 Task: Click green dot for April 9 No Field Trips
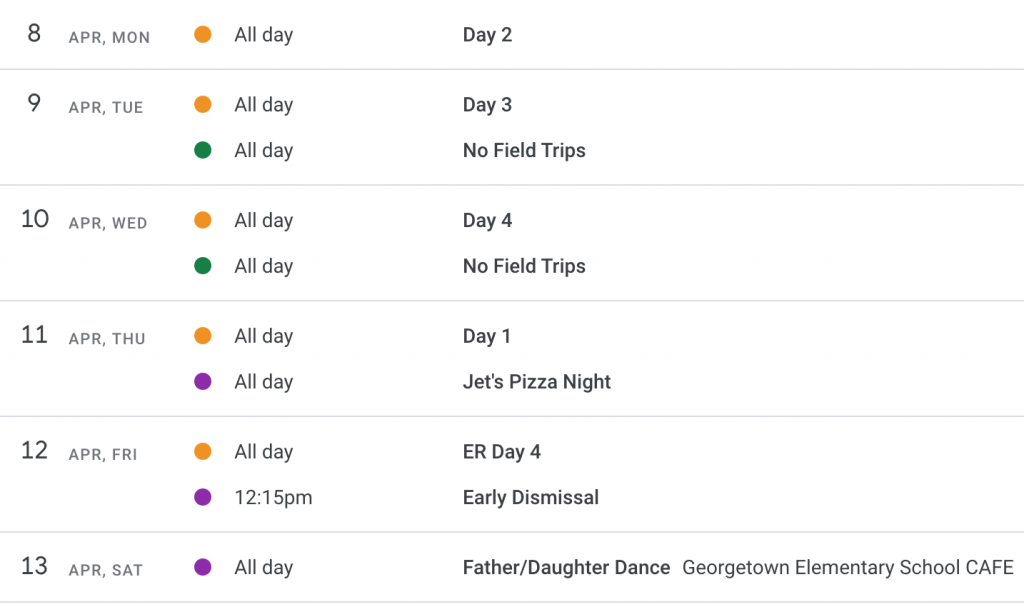202,150
